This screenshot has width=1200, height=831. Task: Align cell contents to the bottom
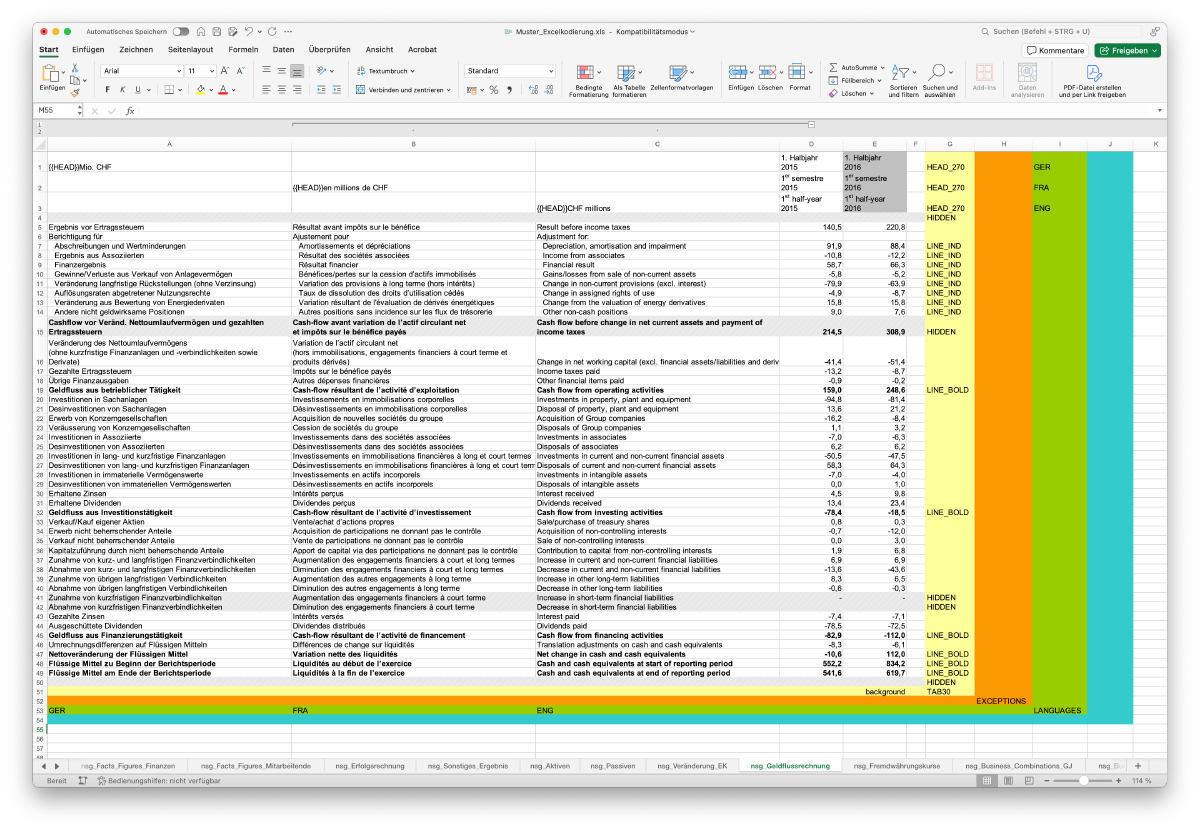(x=298, y=71)
